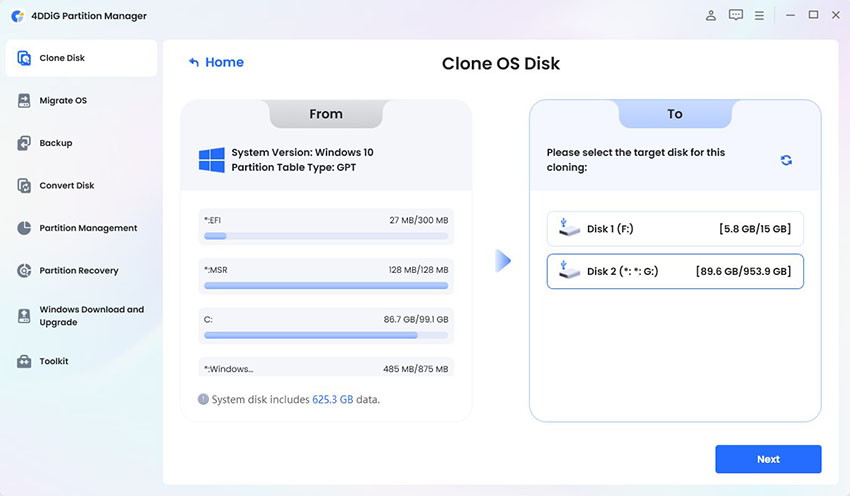Click the Disk 1 USB drive icon

pos(569,228)
